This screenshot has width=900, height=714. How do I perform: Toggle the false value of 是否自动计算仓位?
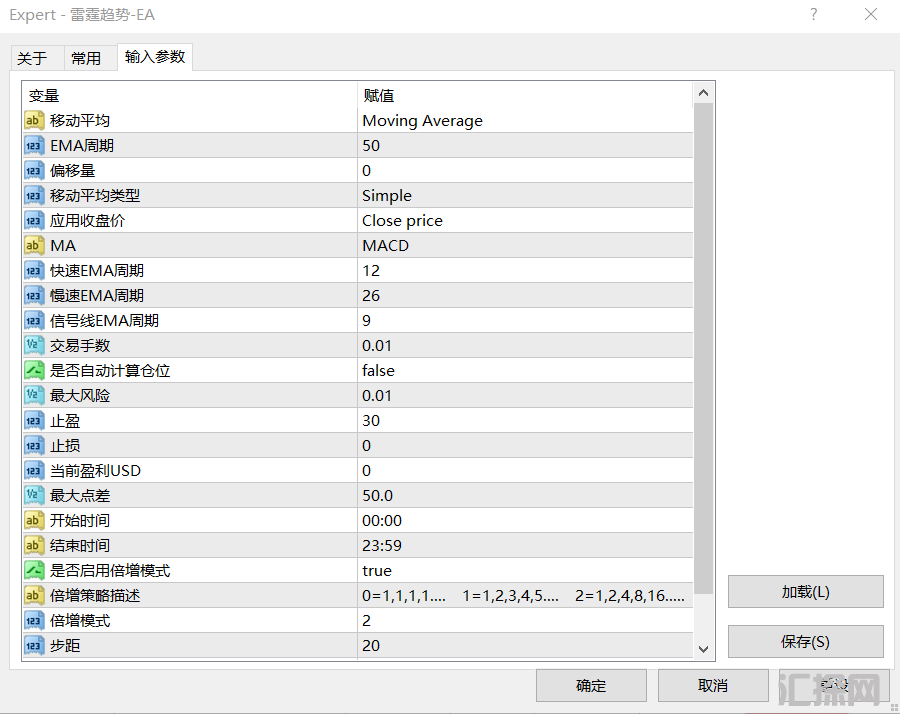pos(525,371)
